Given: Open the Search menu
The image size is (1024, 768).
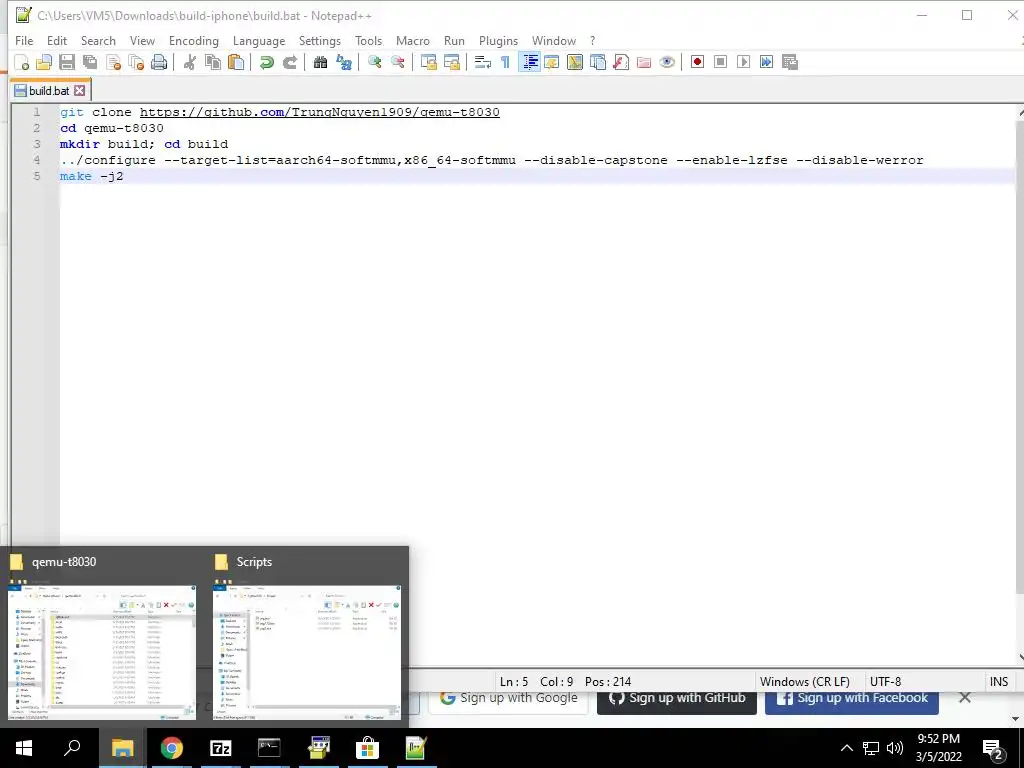Looking at the screenshot, I should click(98, 40).
